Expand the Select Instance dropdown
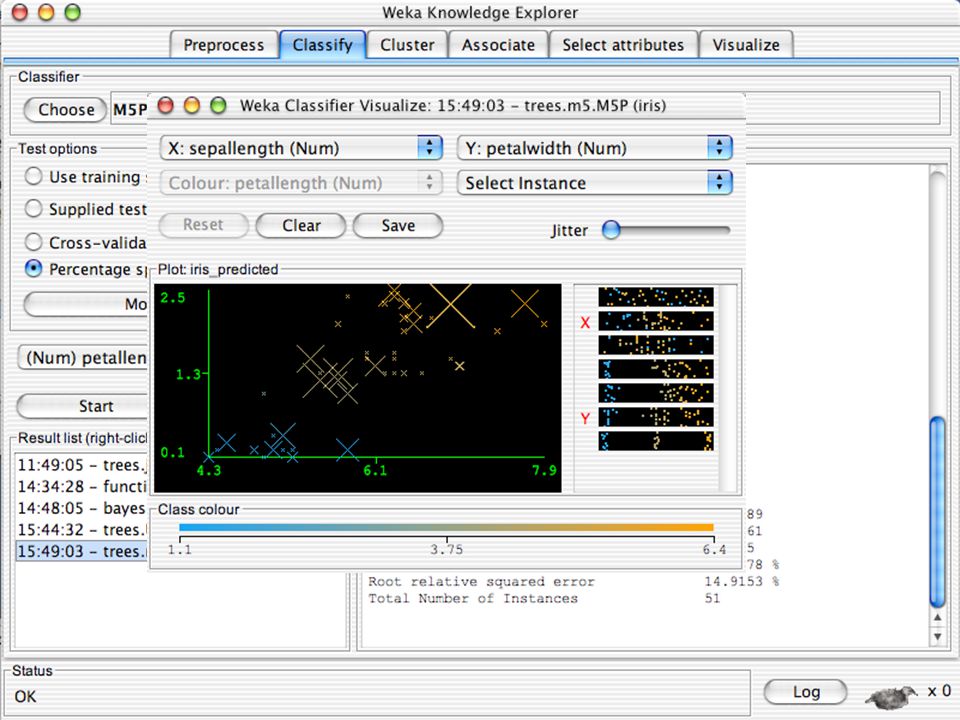Image resolution: width=960 pixels, height=720 pixels. [594, 183]
